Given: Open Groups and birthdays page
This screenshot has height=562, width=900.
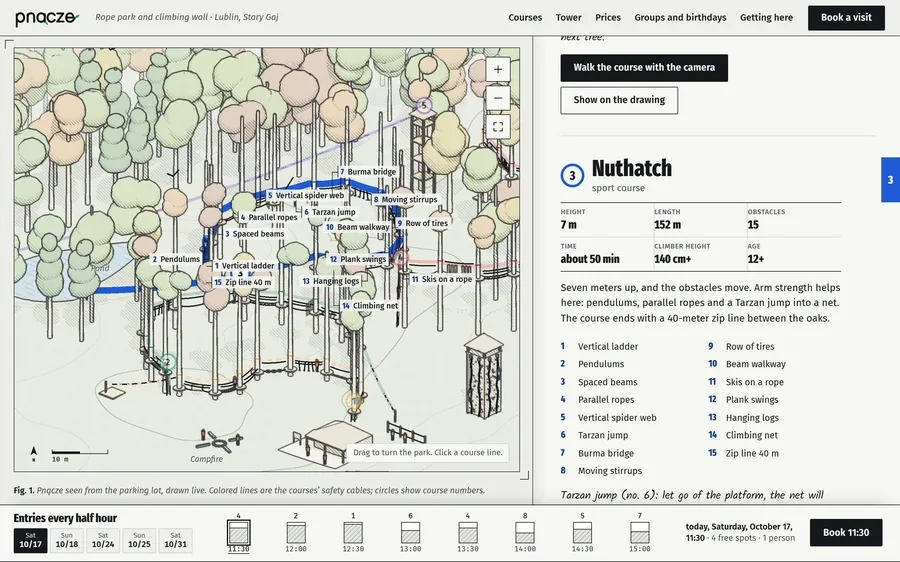Looking at the screenshot, I should click(x=680, y=17).
